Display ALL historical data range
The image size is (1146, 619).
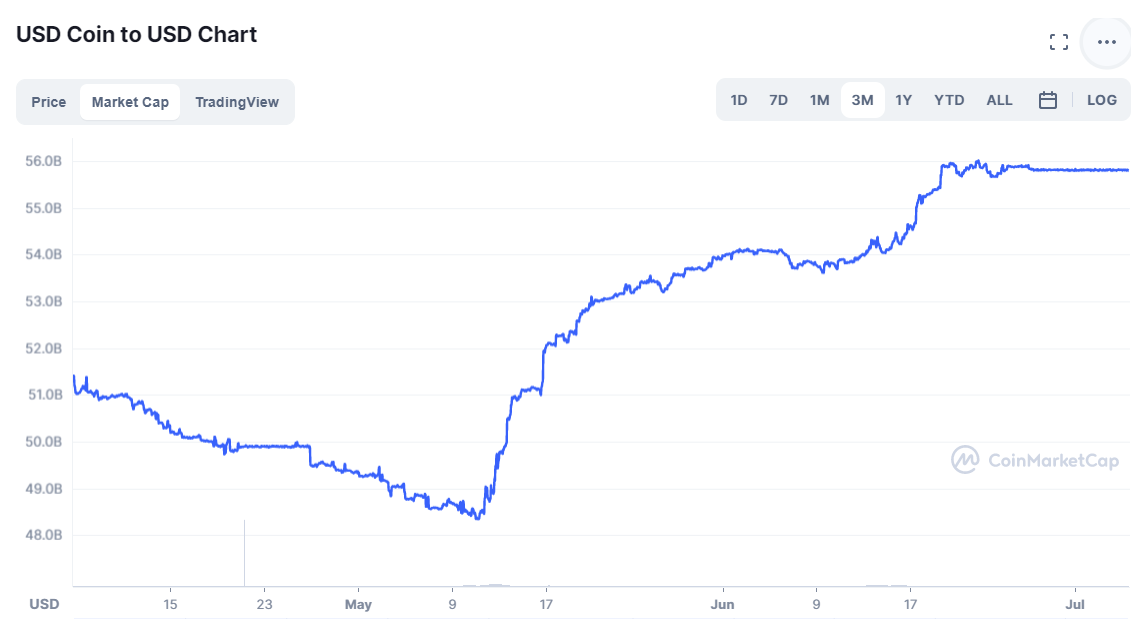[x=999, y=100]
